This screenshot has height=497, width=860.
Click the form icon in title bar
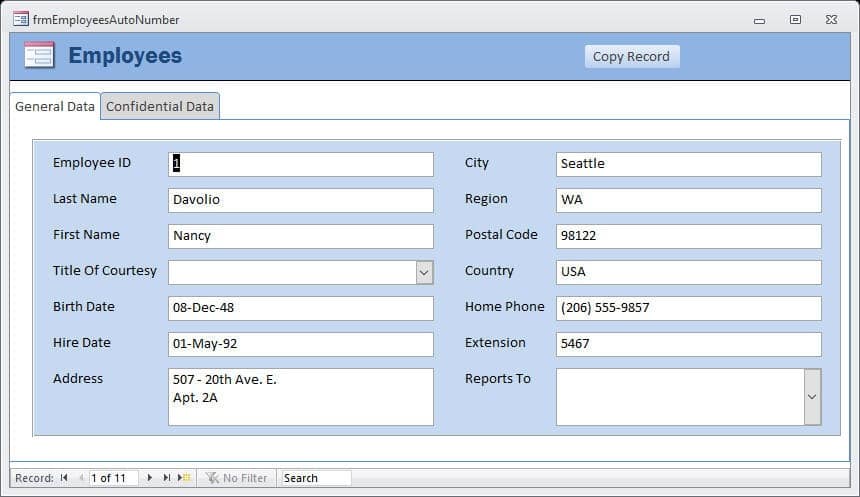point(21,19)
